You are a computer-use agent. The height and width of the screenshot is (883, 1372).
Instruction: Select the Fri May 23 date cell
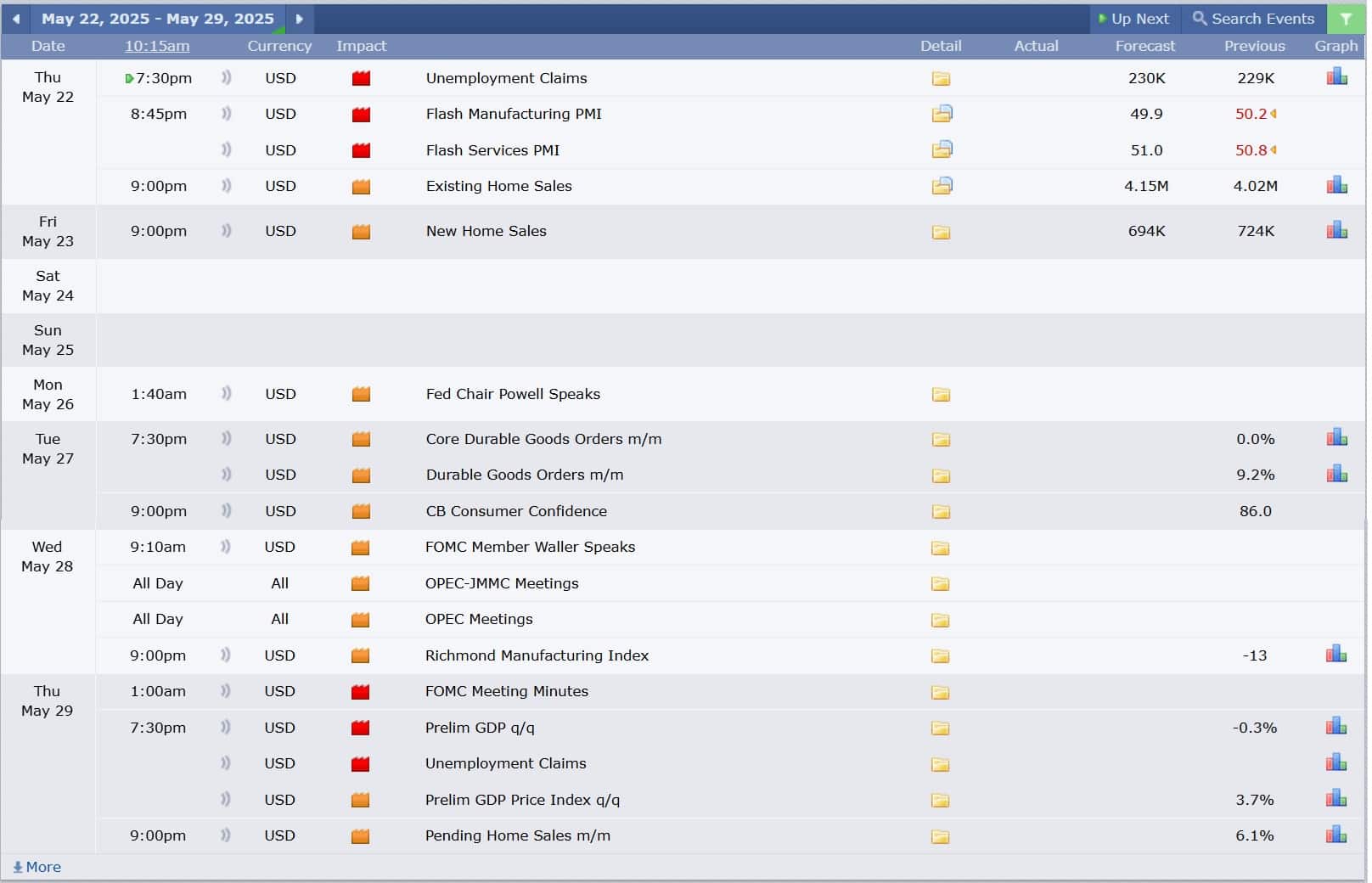pyautogui.click(x=48, y=231)
